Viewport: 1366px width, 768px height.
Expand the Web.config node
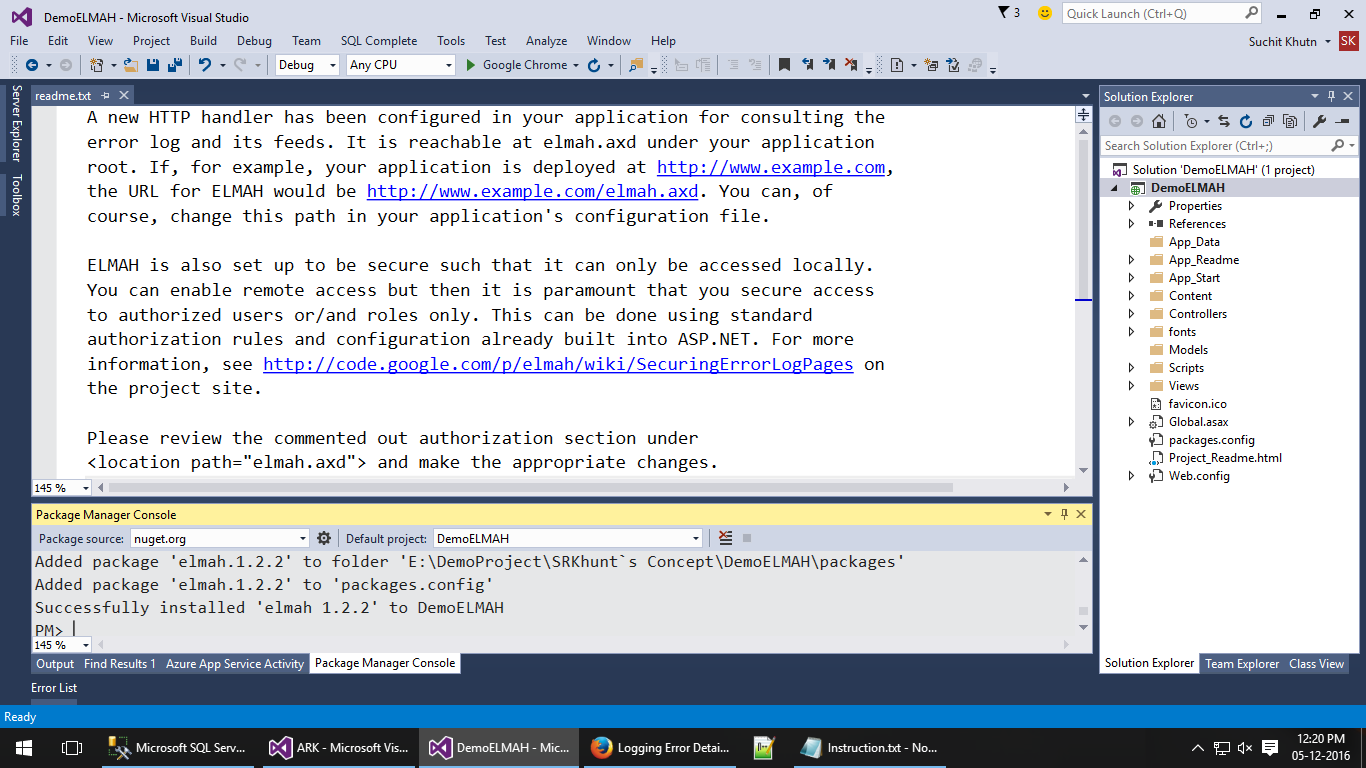click(x=1132, y=476)
